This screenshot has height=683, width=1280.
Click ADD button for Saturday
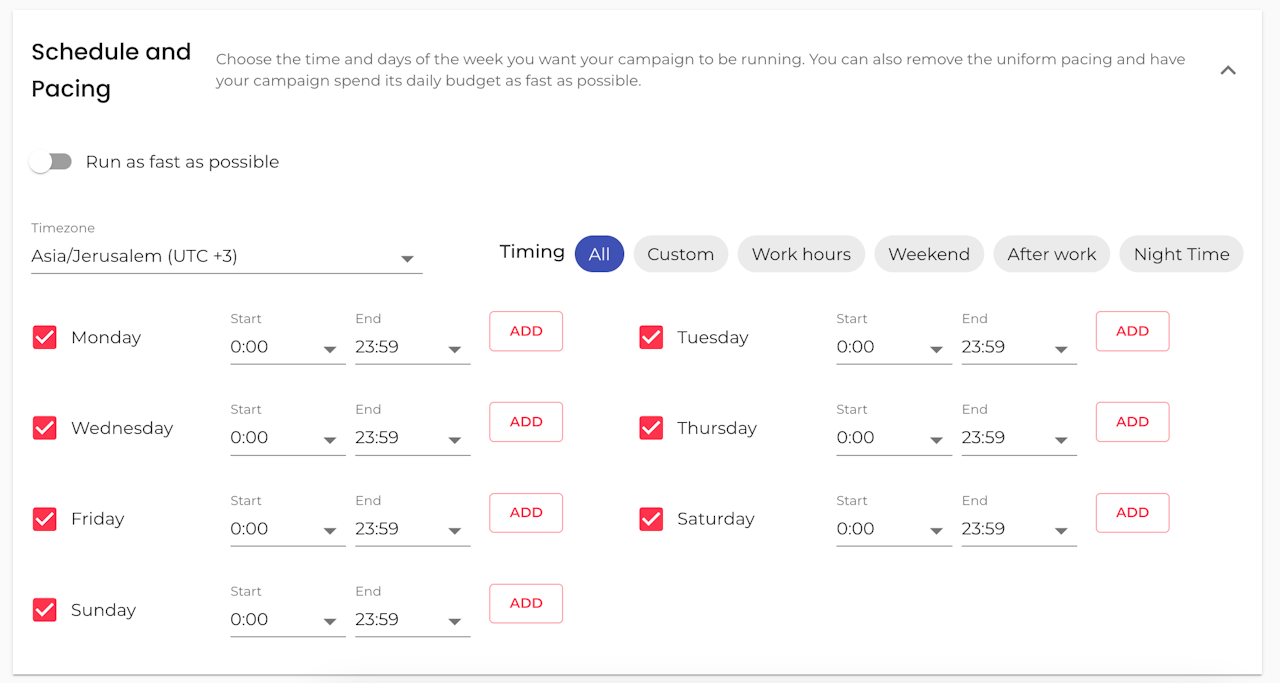(1132, 513)
